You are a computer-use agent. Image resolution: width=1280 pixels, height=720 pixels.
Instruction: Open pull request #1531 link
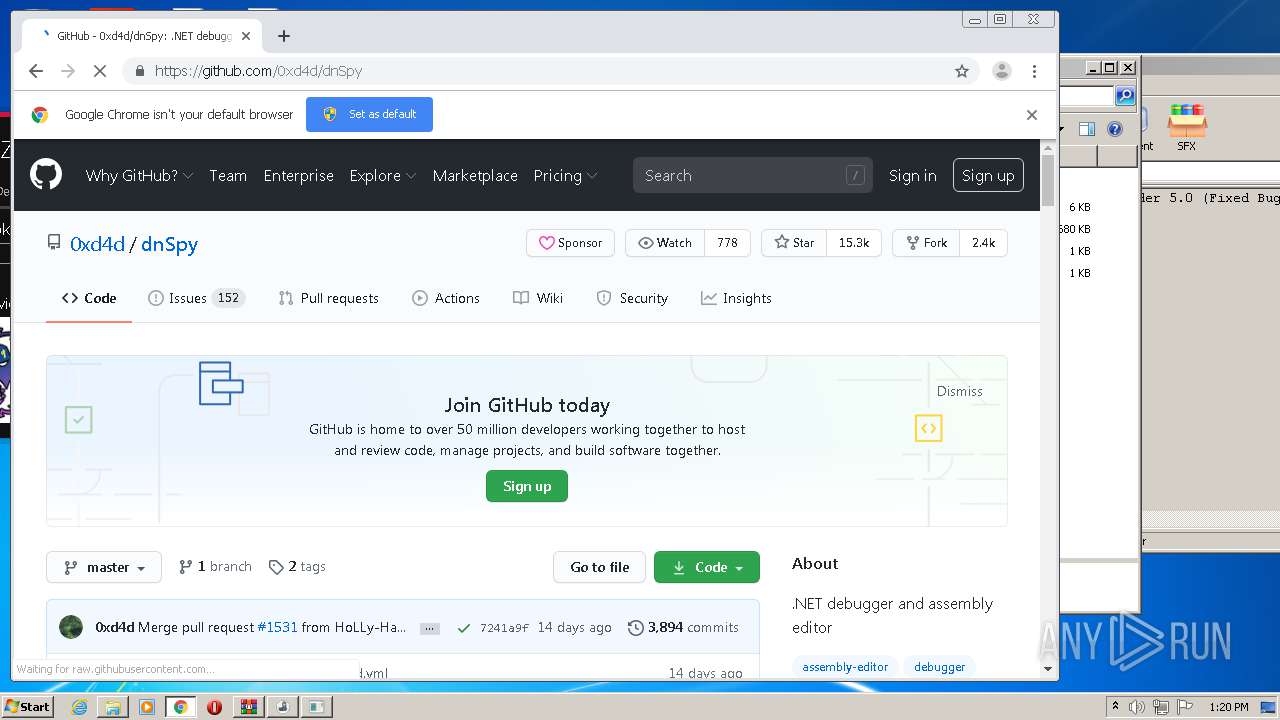[277, 627]
